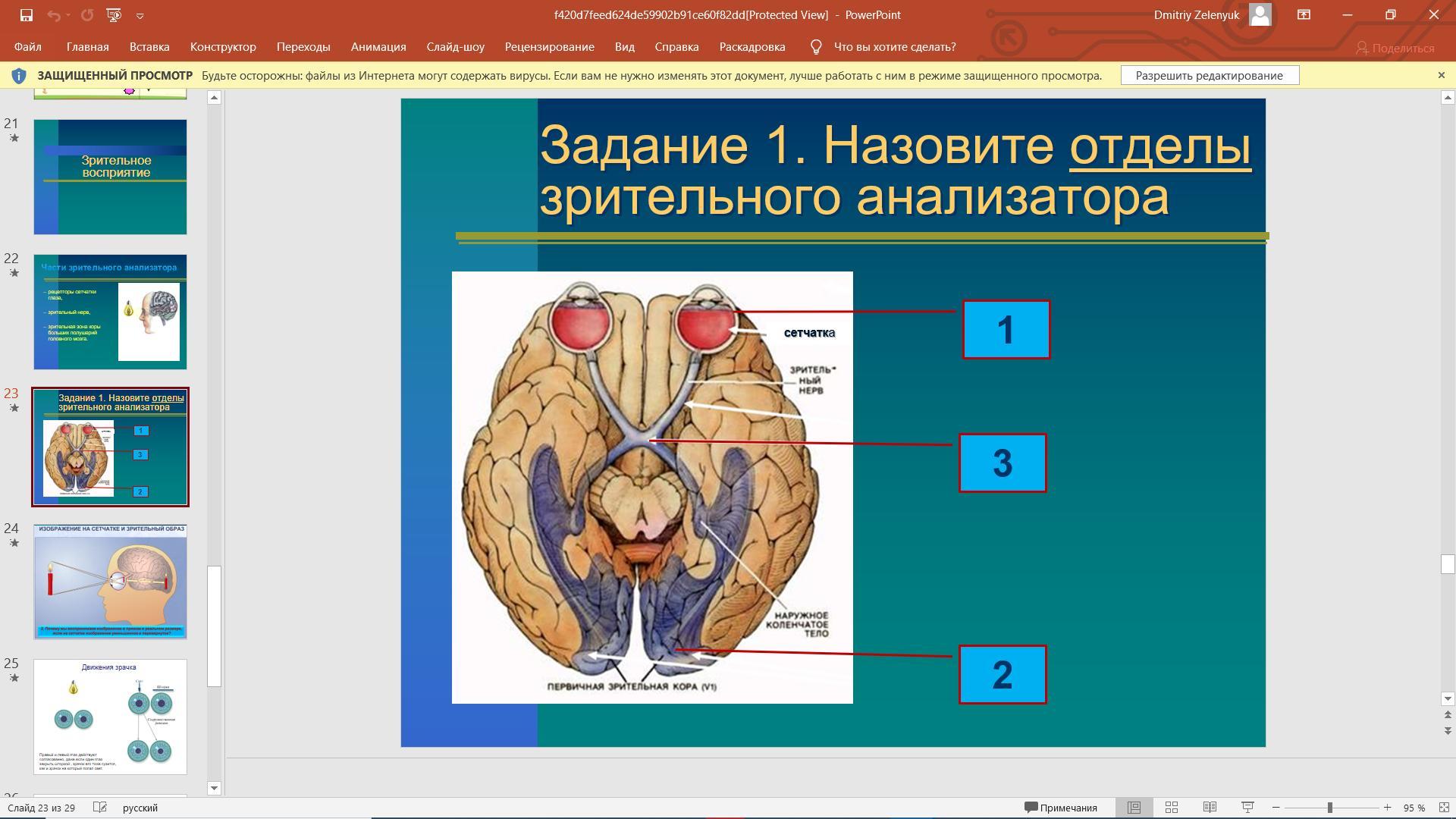The image size is (1456, 819).
Task: Select slide 24 thumbnail
Action: click(110, 582)
